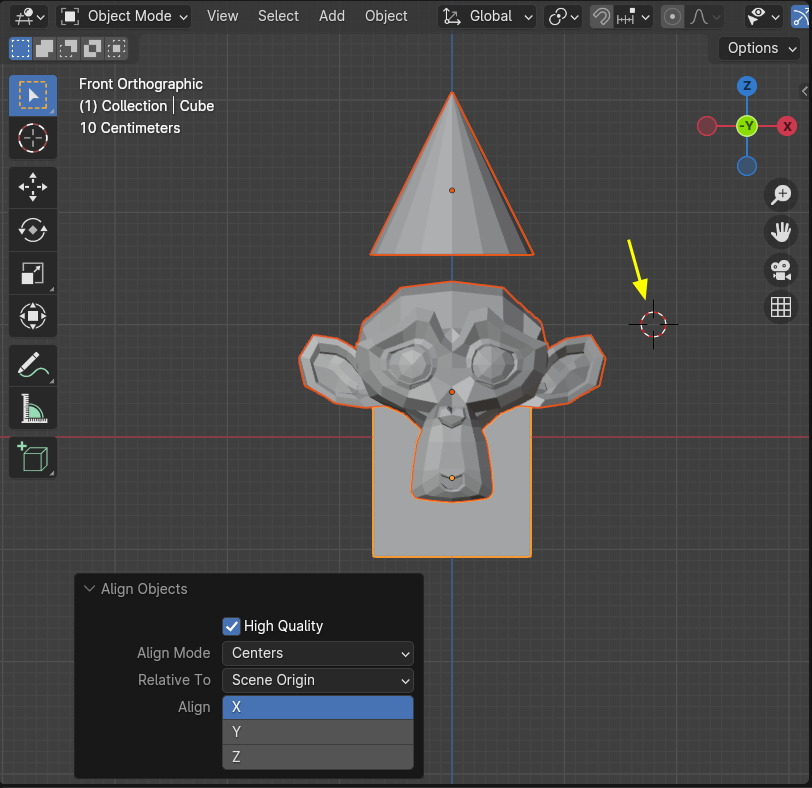Open the View menu
Viewport: 812px width, 788px height.
pos(223,17)
